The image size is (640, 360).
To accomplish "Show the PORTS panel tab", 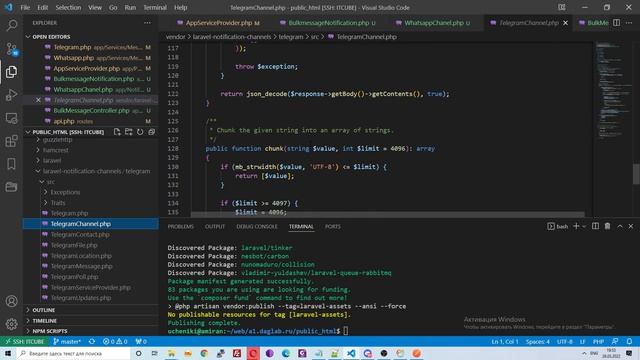I will 333,227.
